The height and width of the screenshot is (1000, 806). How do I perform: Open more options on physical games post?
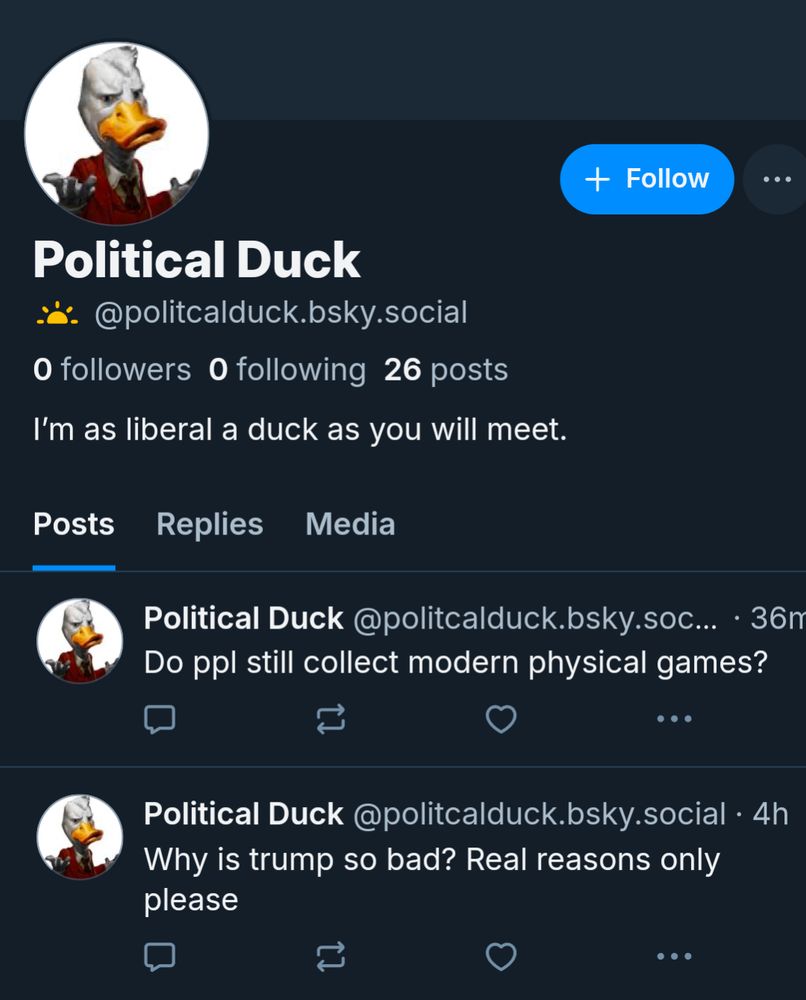(x=674, y=718)
